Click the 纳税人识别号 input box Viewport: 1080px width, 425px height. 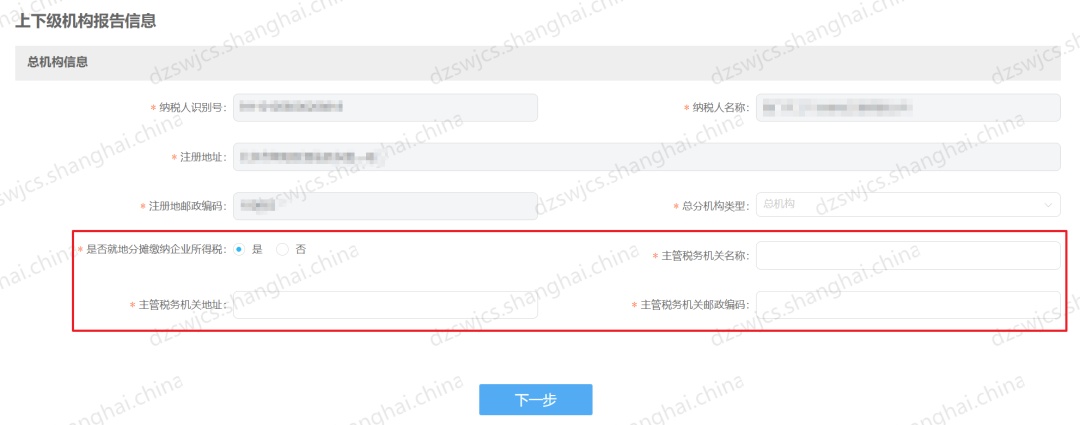coord(385,107)
